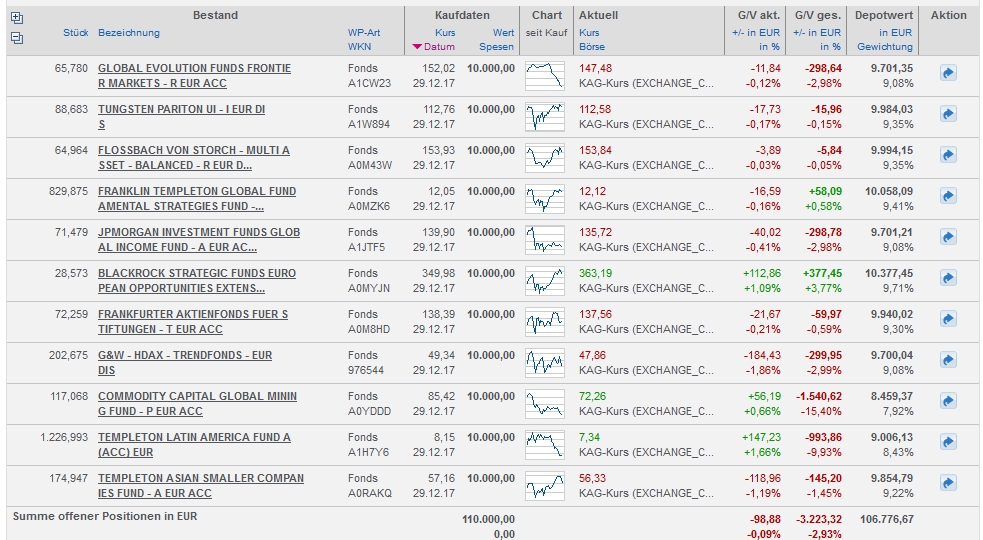
Task: Open action menu for Commodity Capital Global Mining row
Action: click(x=948, y=401)
